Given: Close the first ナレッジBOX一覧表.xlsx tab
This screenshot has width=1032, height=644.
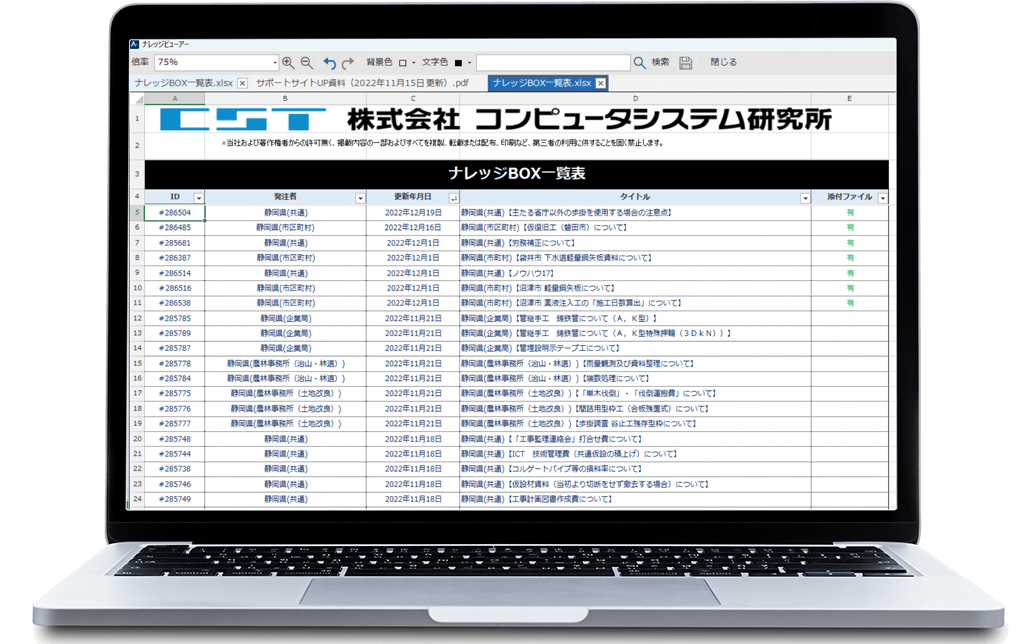Looking at the screenshot, I should (243, 83).
